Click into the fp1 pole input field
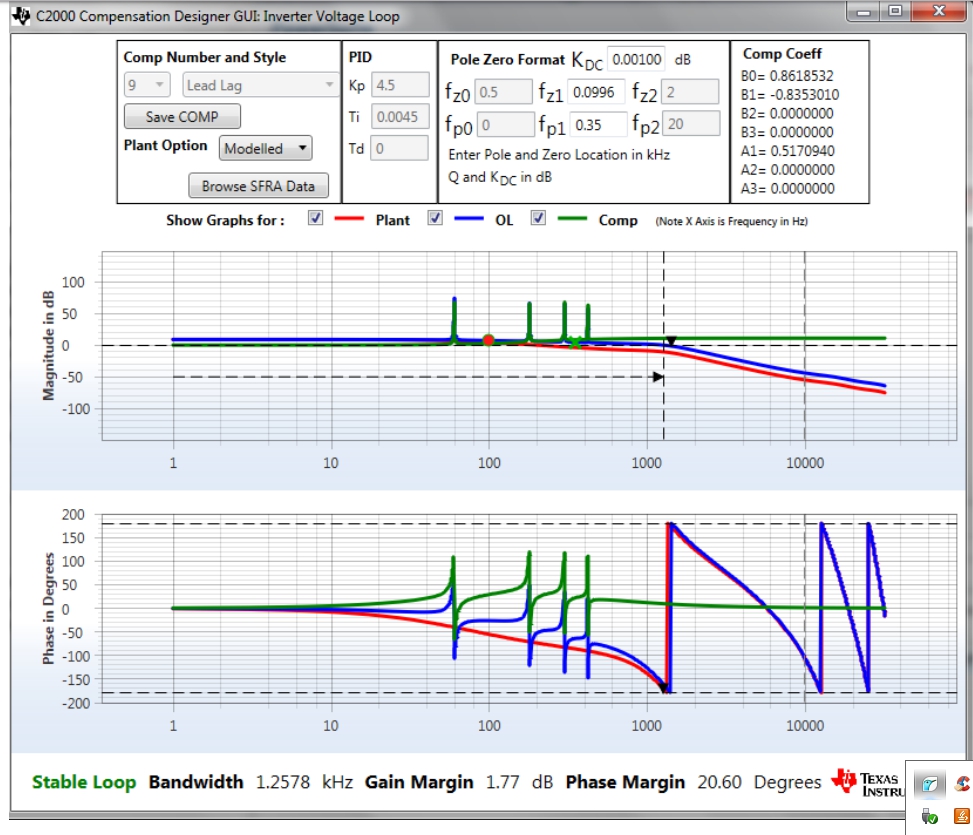This screenshot has height=835, width=973. 598,124
